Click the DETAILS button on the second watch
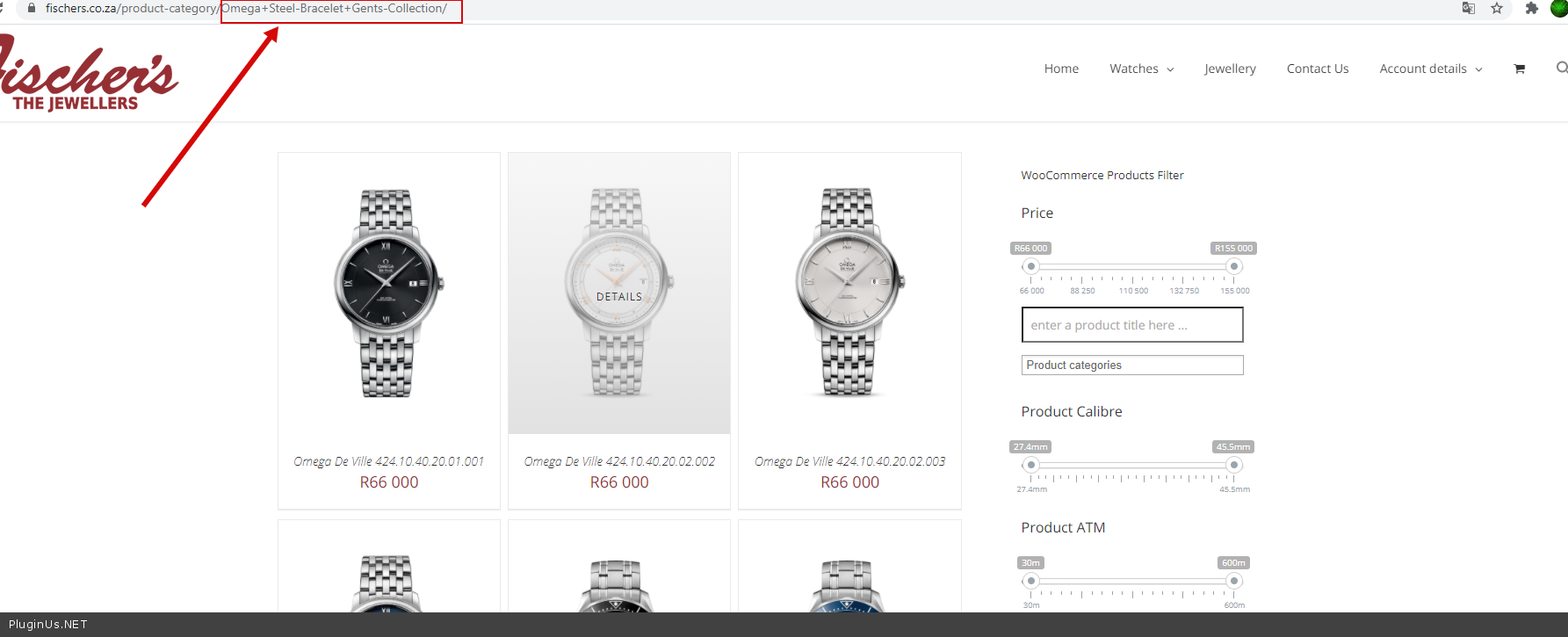The width and height of the screenshot is (1568, 637). coord(619,297)
